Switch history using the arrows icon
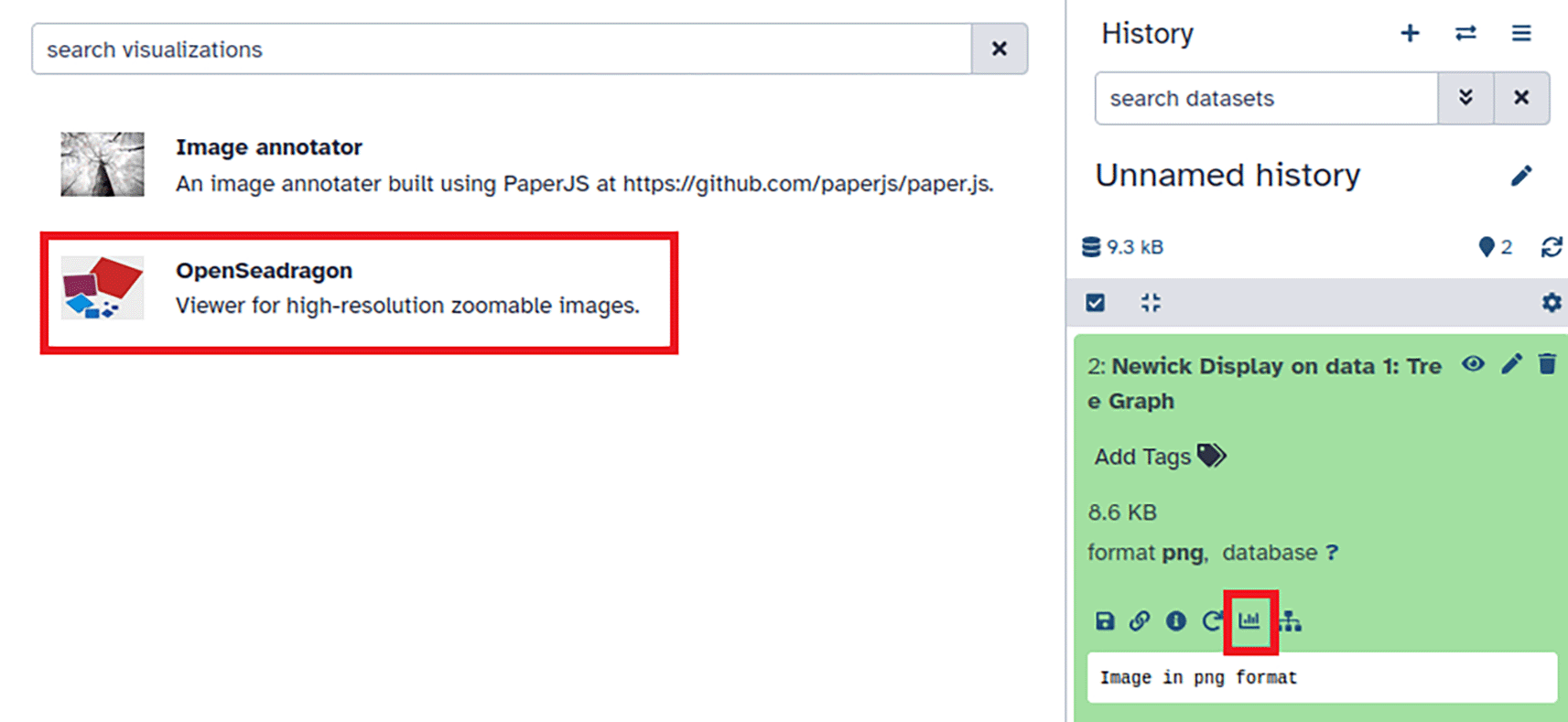The image size is (1568, 722). click(x=1465, y=34)
